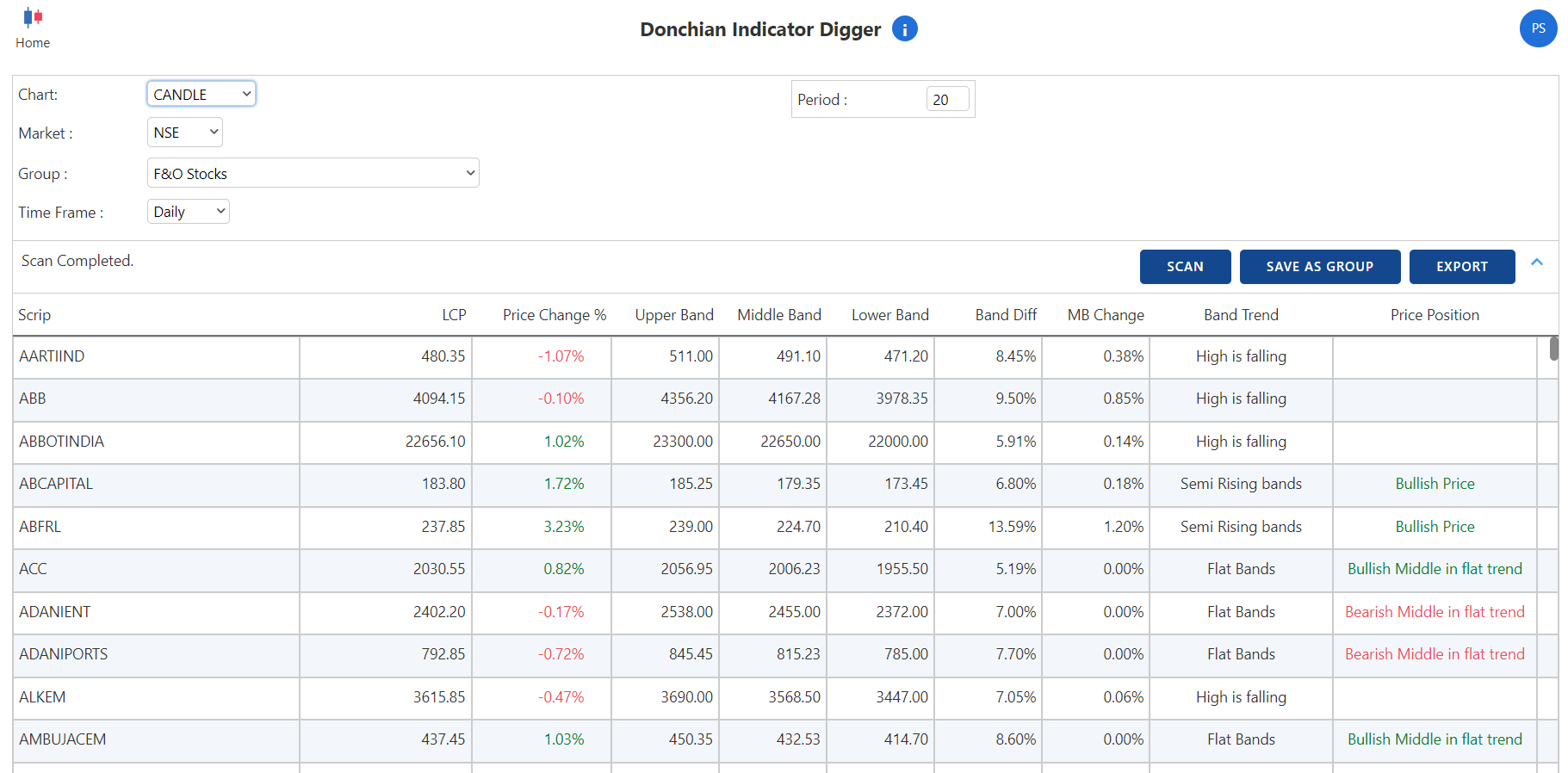
Task: Sort by Middle Band header
Action: pyautogui.click(x=779, y=315)
